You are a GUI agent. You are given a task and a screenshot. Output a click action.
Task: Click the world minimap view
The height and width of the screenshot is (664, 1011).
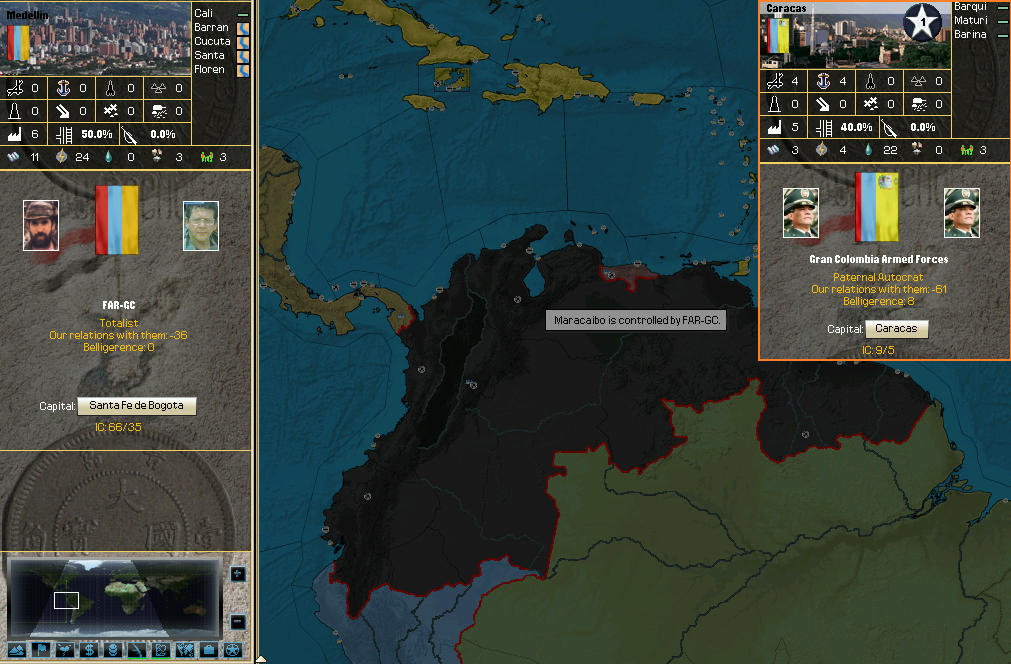tap(114, 596)
